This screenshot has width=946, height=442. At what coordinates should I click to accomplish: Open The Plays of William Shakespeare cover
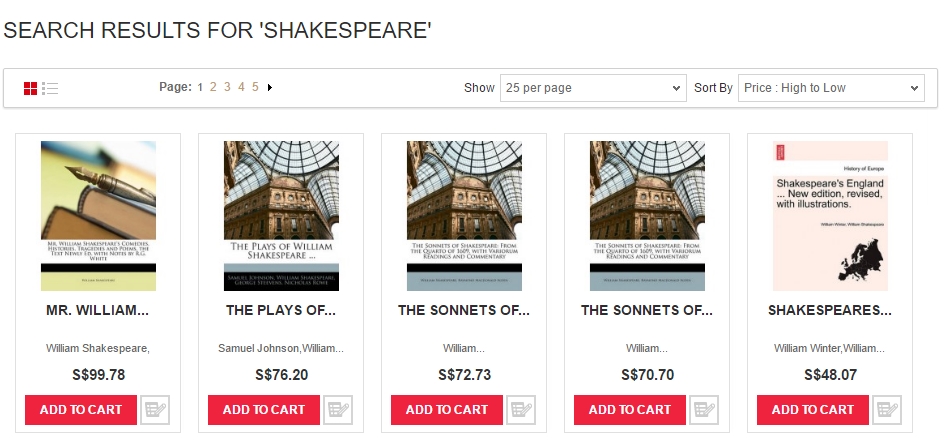281,216
